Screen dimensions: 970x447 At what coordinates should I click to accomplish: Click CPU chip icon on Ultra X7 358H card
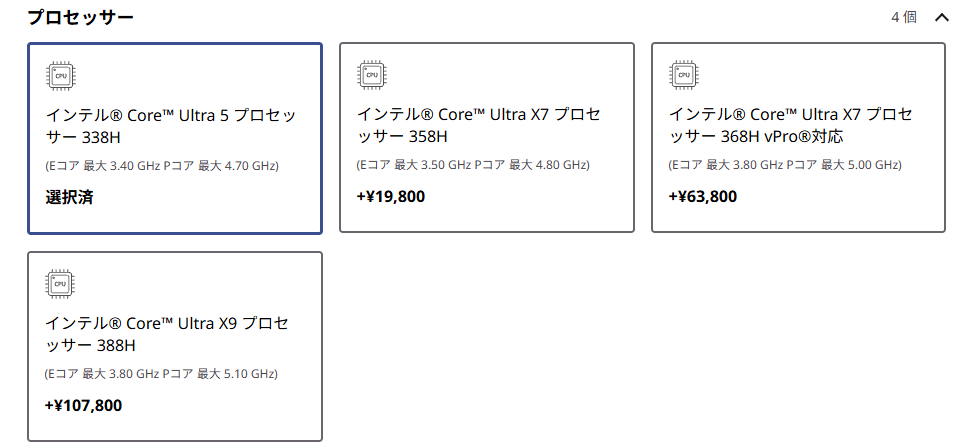[x=373, y=75]
